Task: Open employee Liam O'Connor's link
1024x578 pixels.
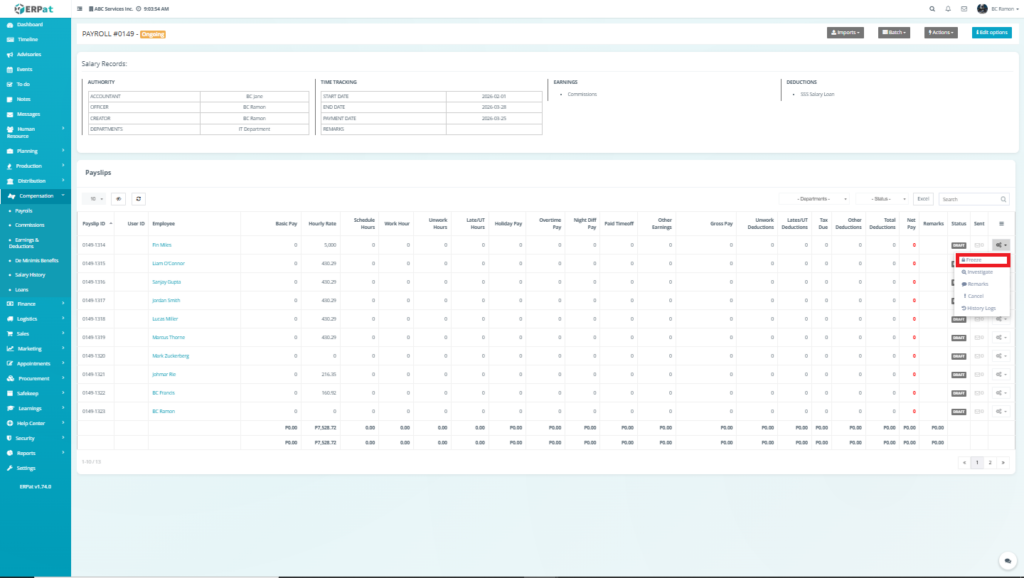Action: point(168,263)
